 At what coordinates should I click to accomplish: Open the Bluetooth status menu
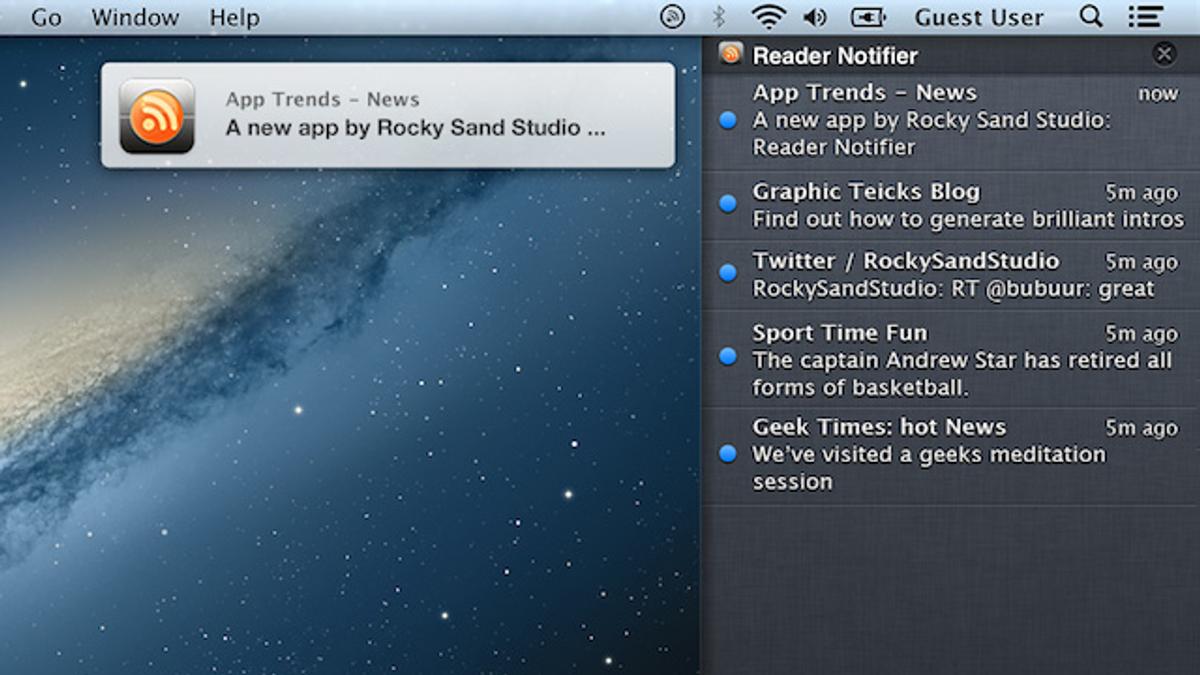(718, 17)
